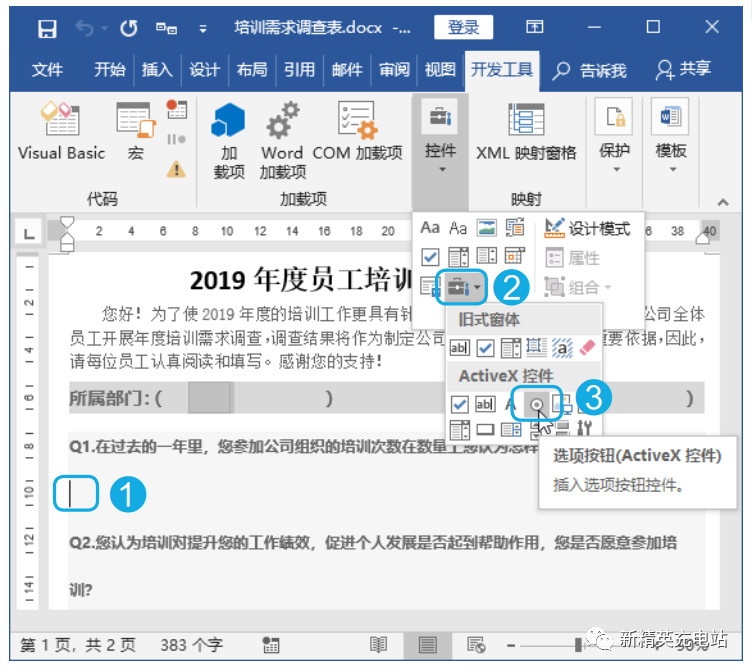This screenshot has height=672, width=752.
Task: Open the XML 映射窗格 pane
Action: [526, 132]
